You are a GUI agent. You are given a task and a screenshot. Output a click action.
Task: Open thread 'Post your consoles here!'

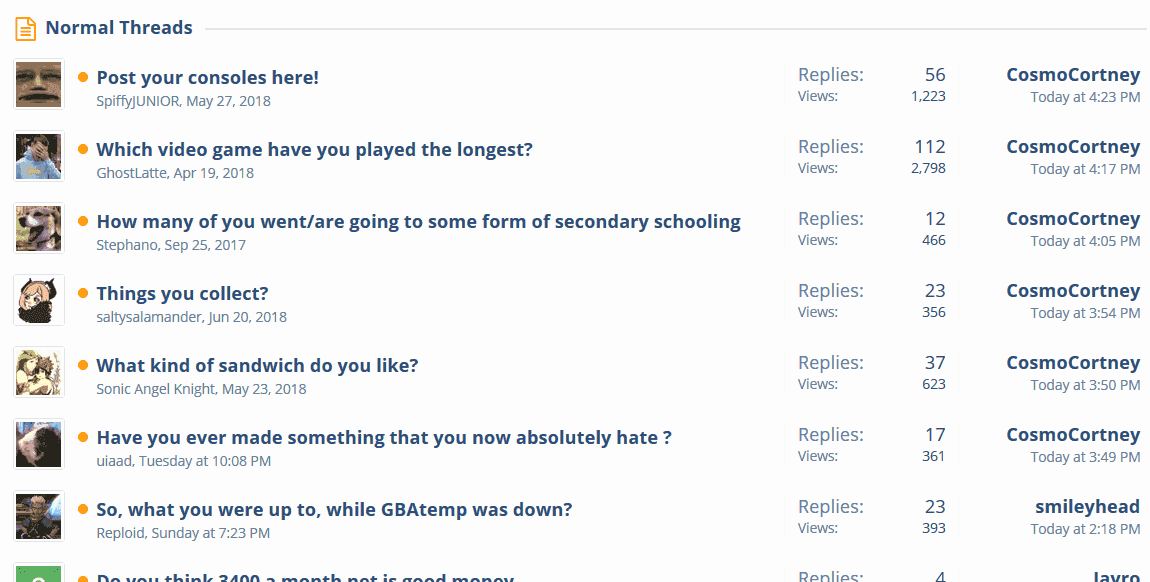[x=208, y=78]
